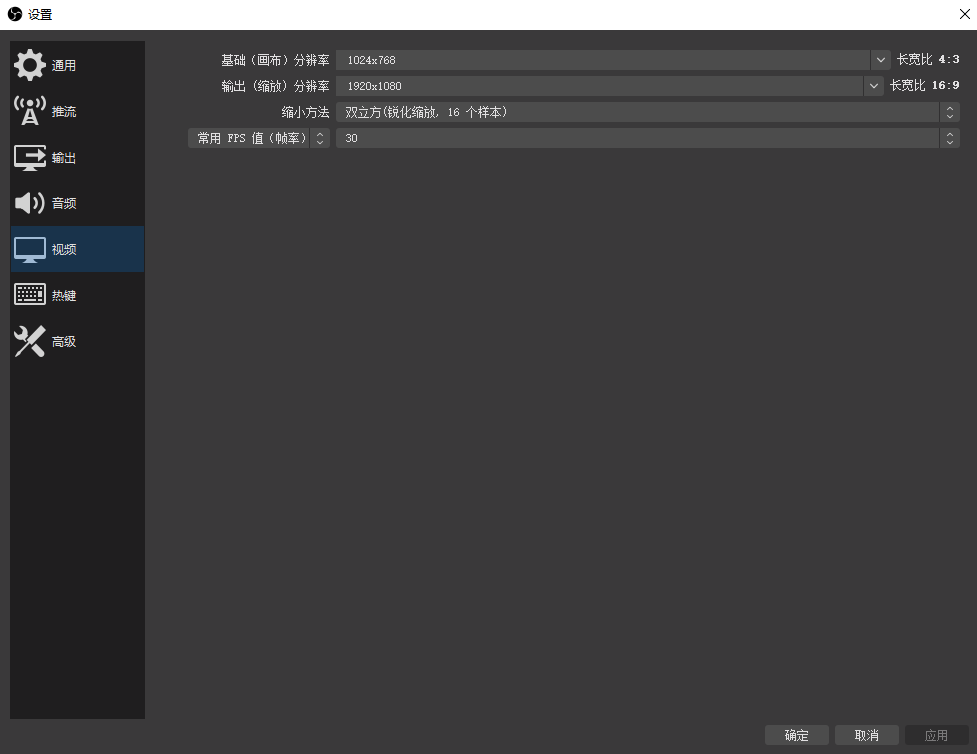This screenshot has height=754, width=977.
Task: Click the 确定 OK button
Action: [x=796, y=735]
